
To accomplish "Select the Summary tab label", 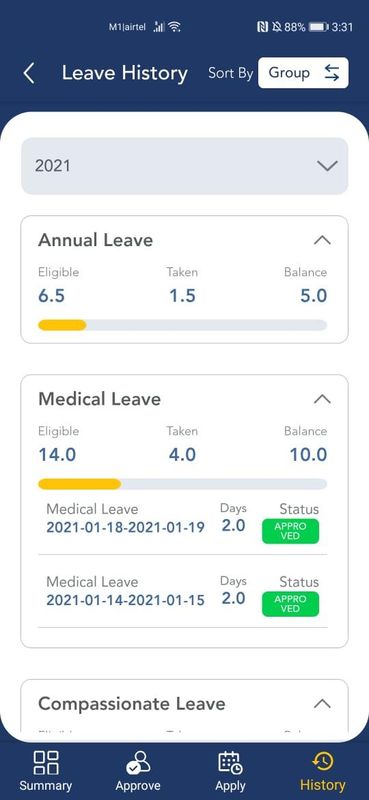I will pos(46,785).
